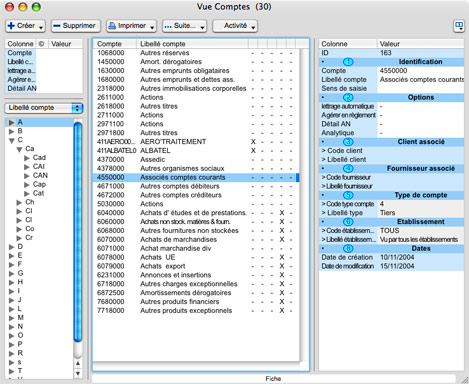Click the tree scrollbar down arrow

78,373
